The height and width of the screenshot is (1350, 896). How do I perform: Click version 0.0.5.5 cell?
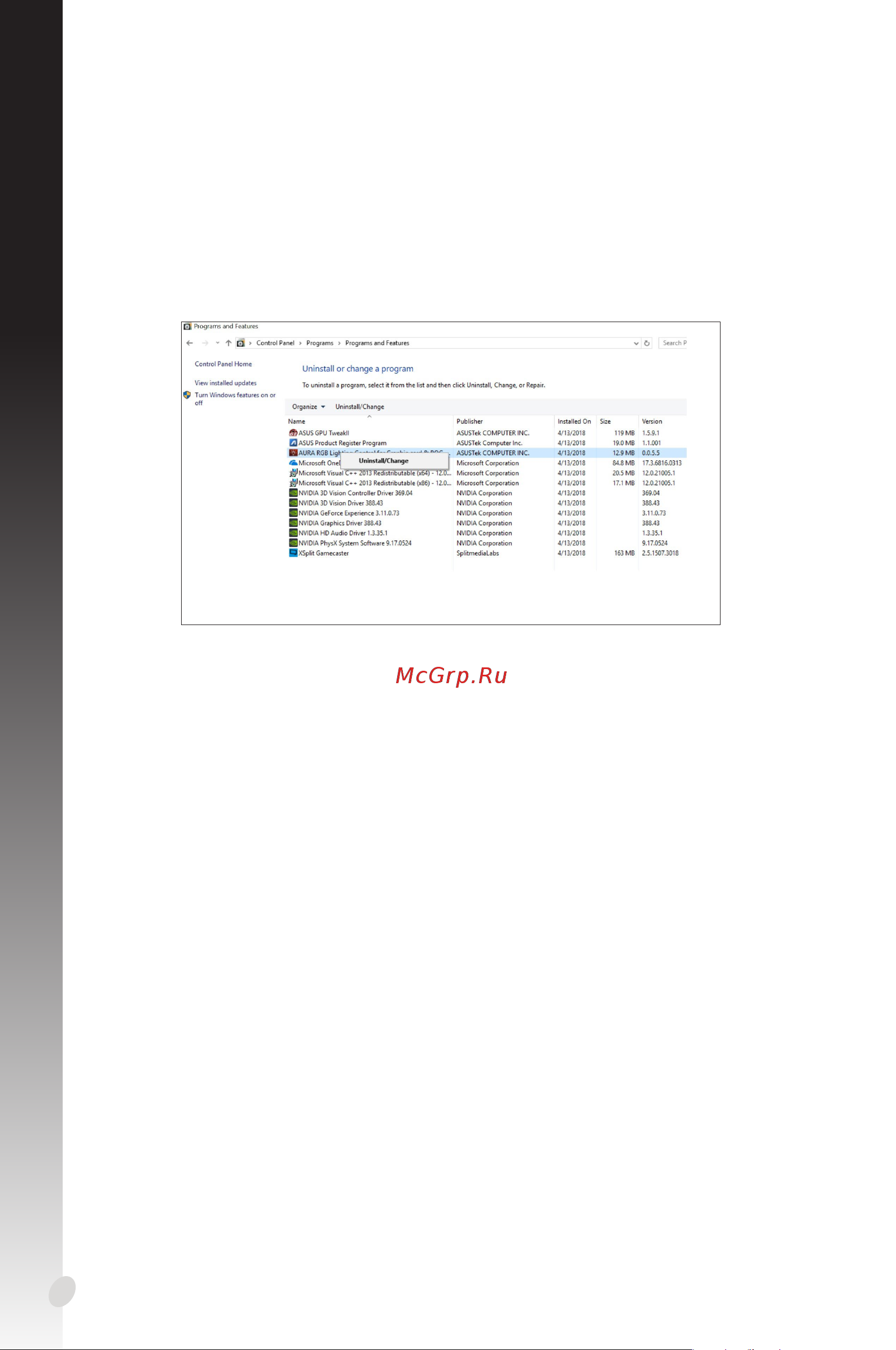coord(651,453)
